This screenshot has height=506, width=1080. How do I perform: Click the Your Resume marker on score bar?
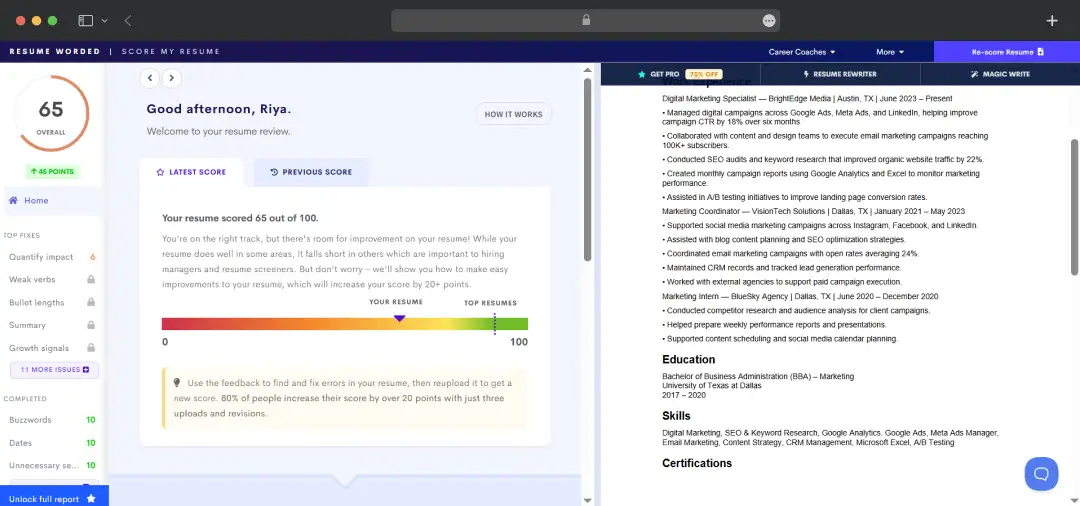point(399,318)
